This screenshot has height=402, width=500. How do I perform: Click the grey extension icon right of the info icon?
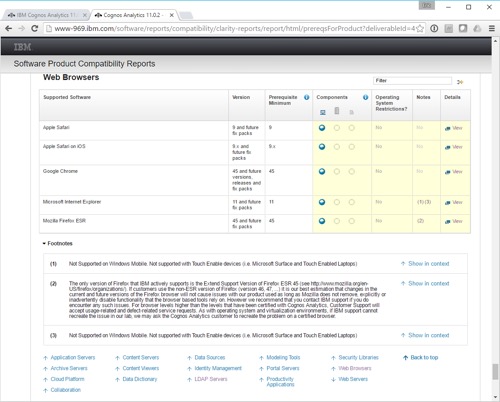(x=449, y=29)
